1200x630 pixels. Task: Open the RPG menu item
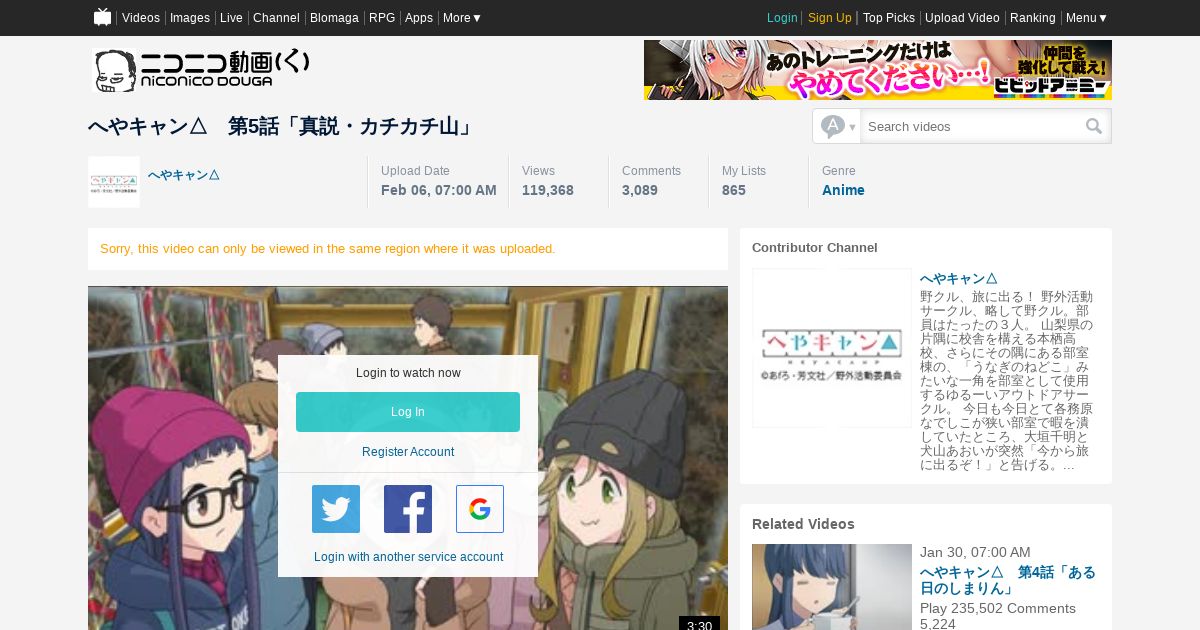382,18
